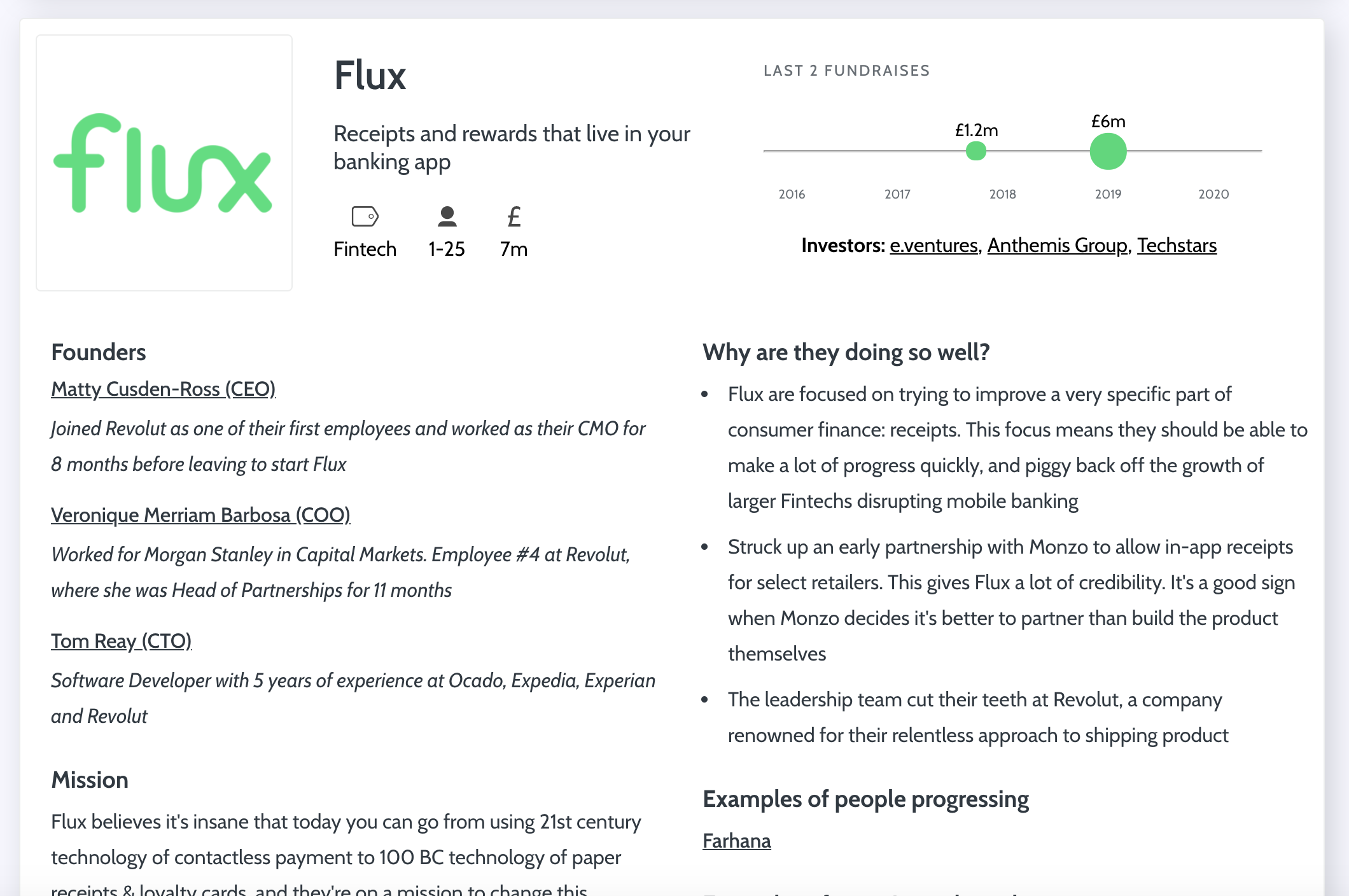Click the Last 2 Fundraises heading
1349x896 pixels.
coord(846,71)
